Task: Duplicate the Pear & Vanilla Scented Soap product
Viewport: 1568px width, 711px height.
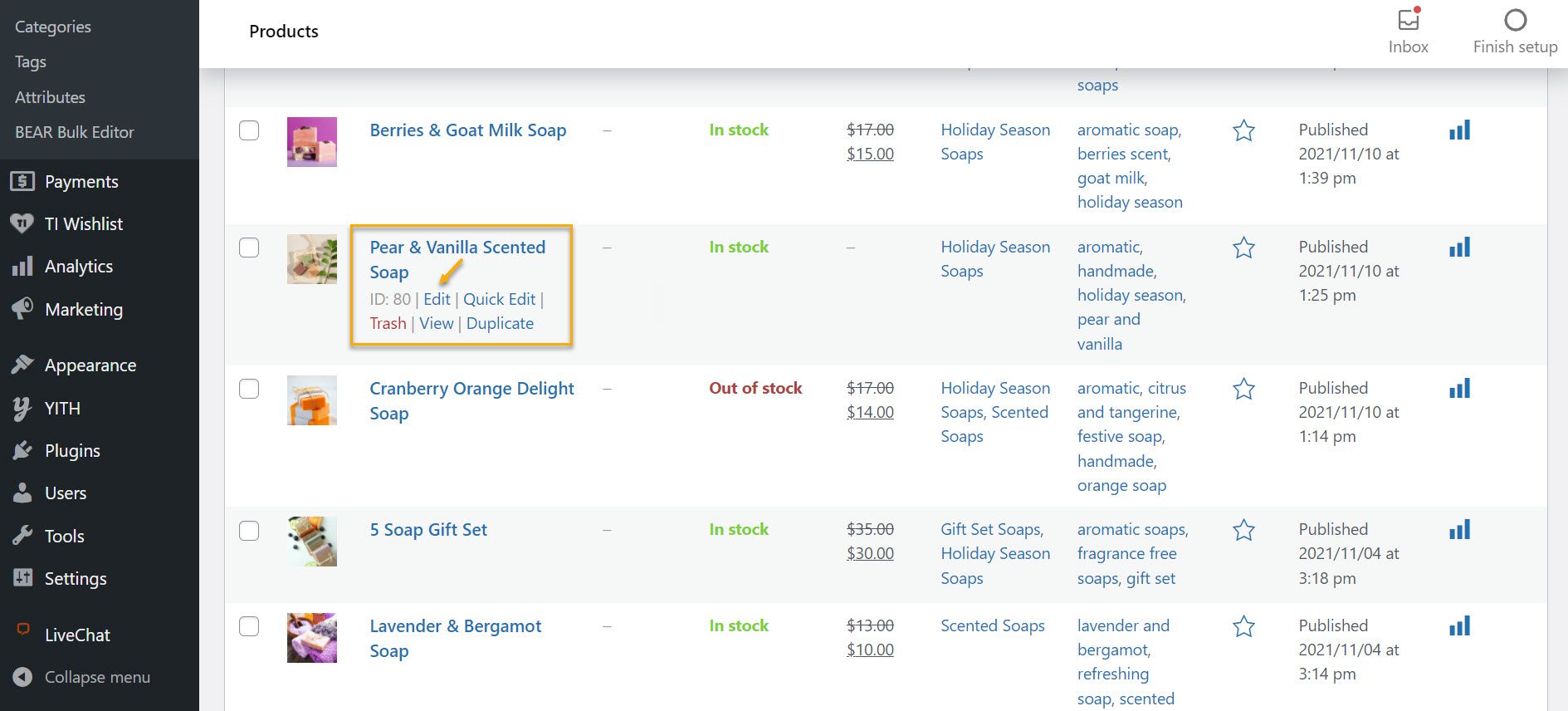Action: (500, 323)
